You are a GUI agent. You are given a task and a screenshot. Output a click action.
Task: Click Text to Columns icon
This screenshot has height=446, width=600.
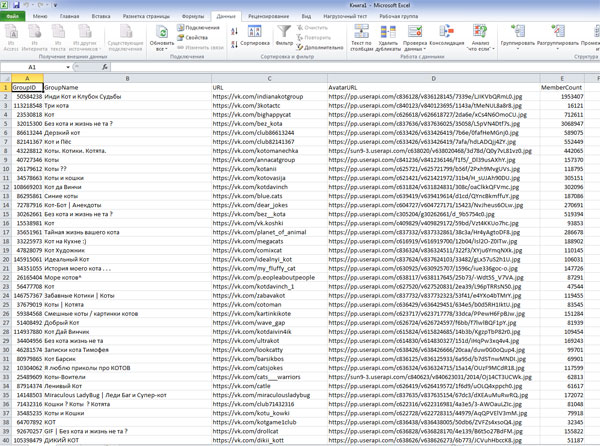click(x=360, y=33)
